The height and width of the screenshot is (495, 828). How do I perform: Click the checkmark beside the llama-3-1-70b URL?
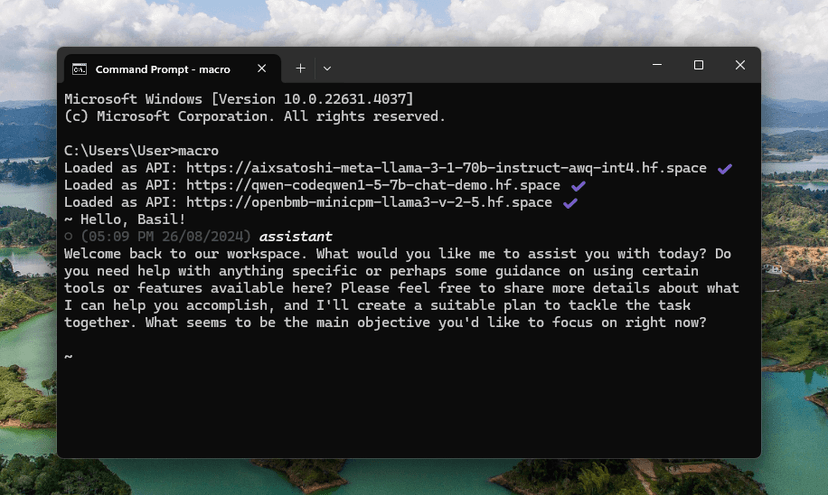tap(724, 169)
